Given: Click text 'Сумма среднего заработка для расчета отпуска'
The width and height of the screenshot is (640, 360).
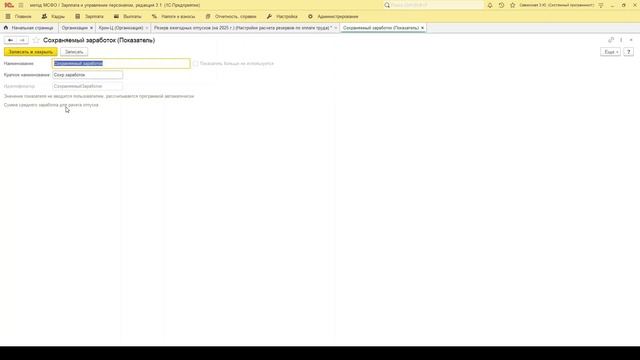Looking at the screenshot, I should click(51, 105).
